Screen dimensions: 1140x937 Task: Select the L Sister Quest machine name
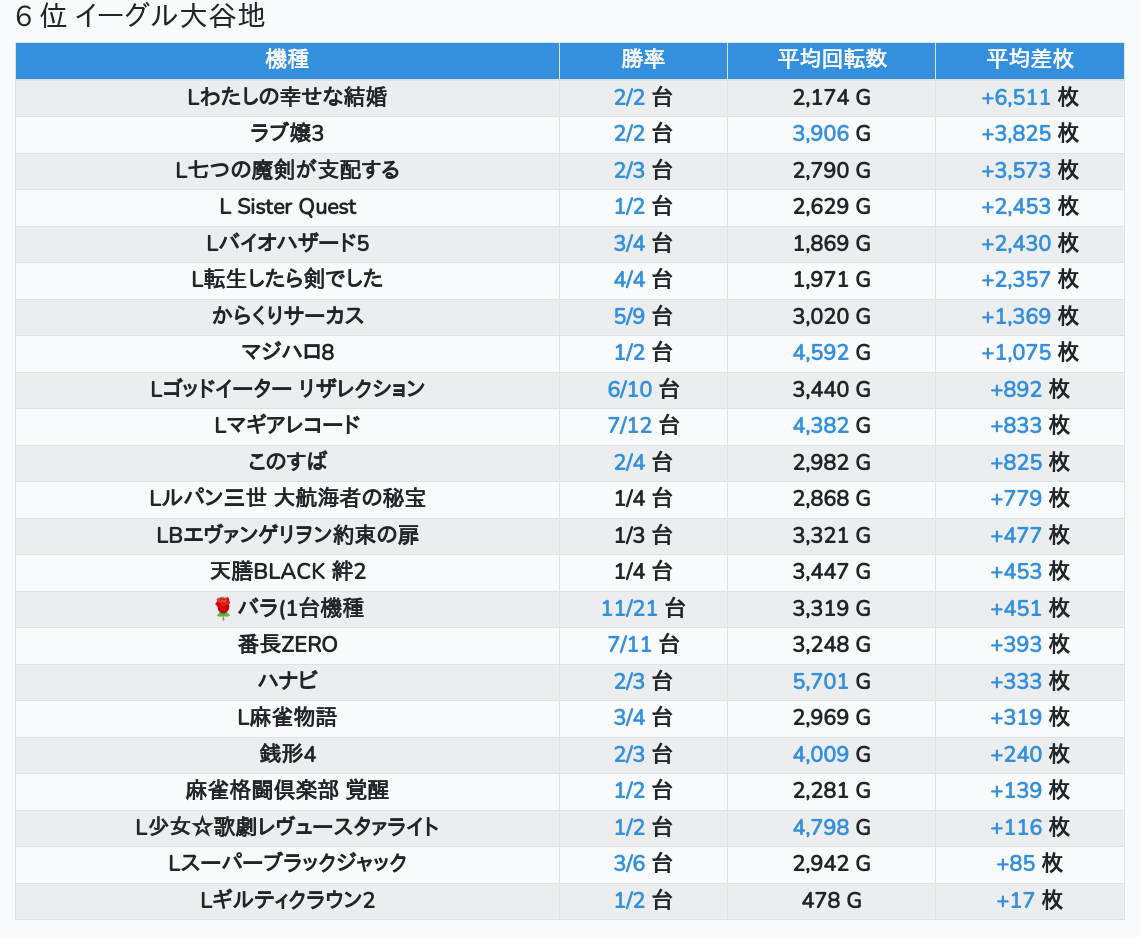coord(287,207)
